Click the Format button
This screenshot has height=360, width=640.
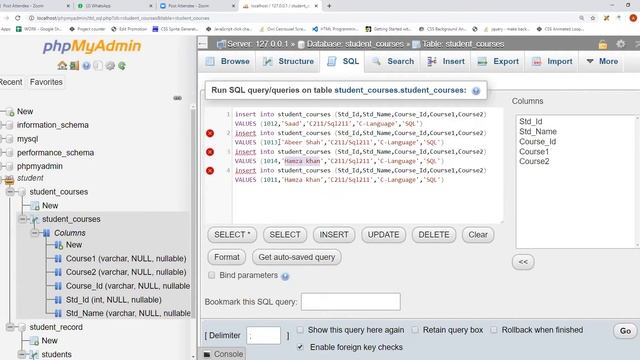[227, 257]
